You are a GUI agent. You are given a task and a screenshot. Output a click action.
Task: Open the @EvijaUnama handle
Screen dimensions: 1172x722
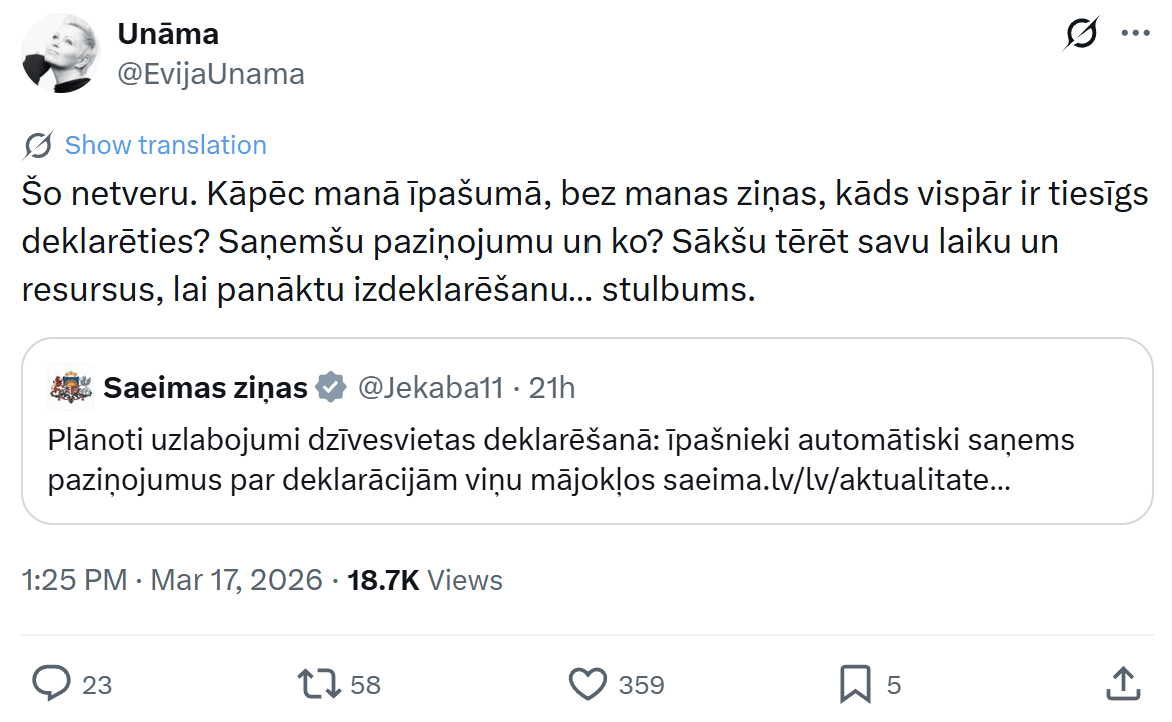pos(211,74)
